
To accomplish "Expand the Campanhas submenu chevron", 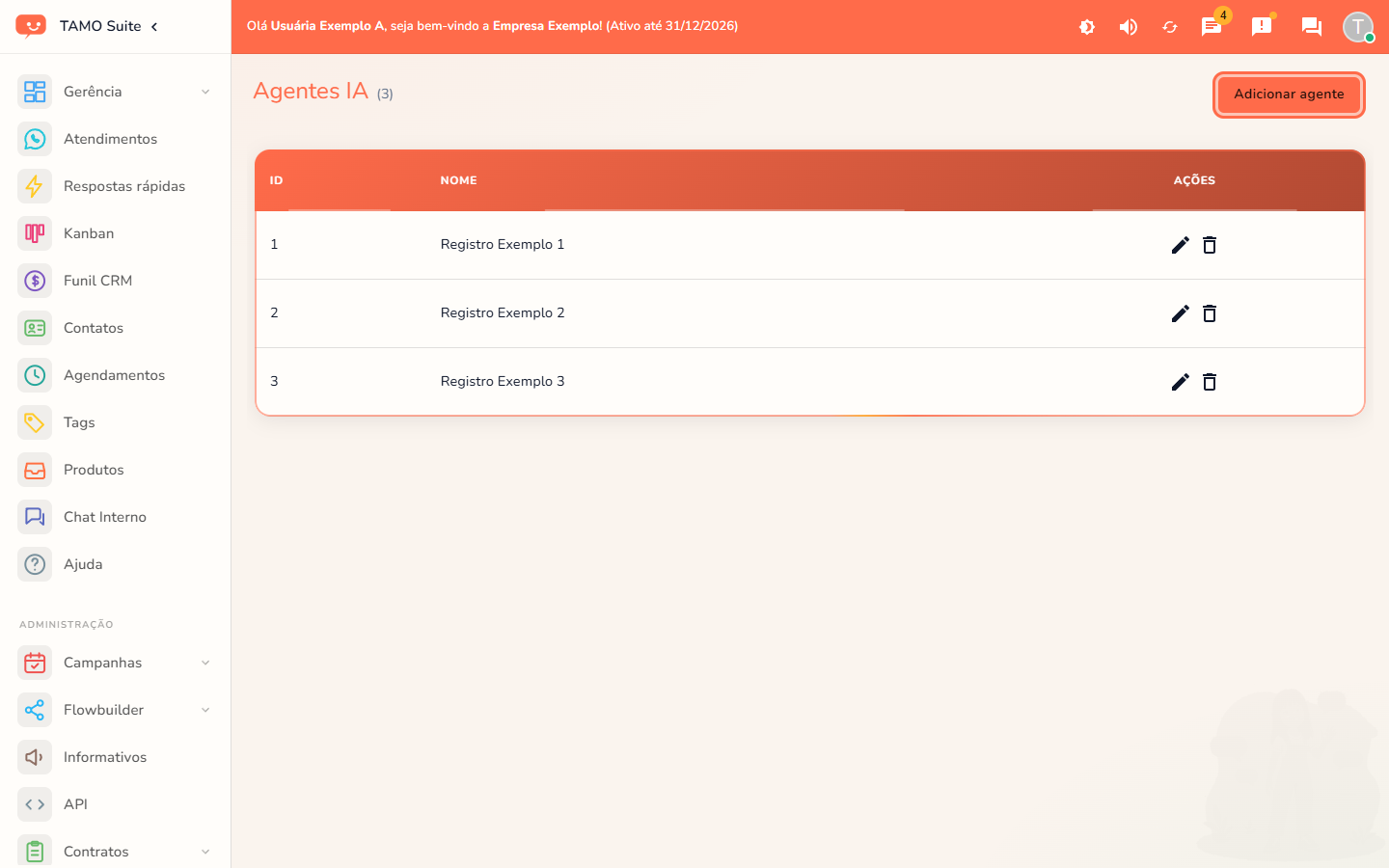I will 205,663.
